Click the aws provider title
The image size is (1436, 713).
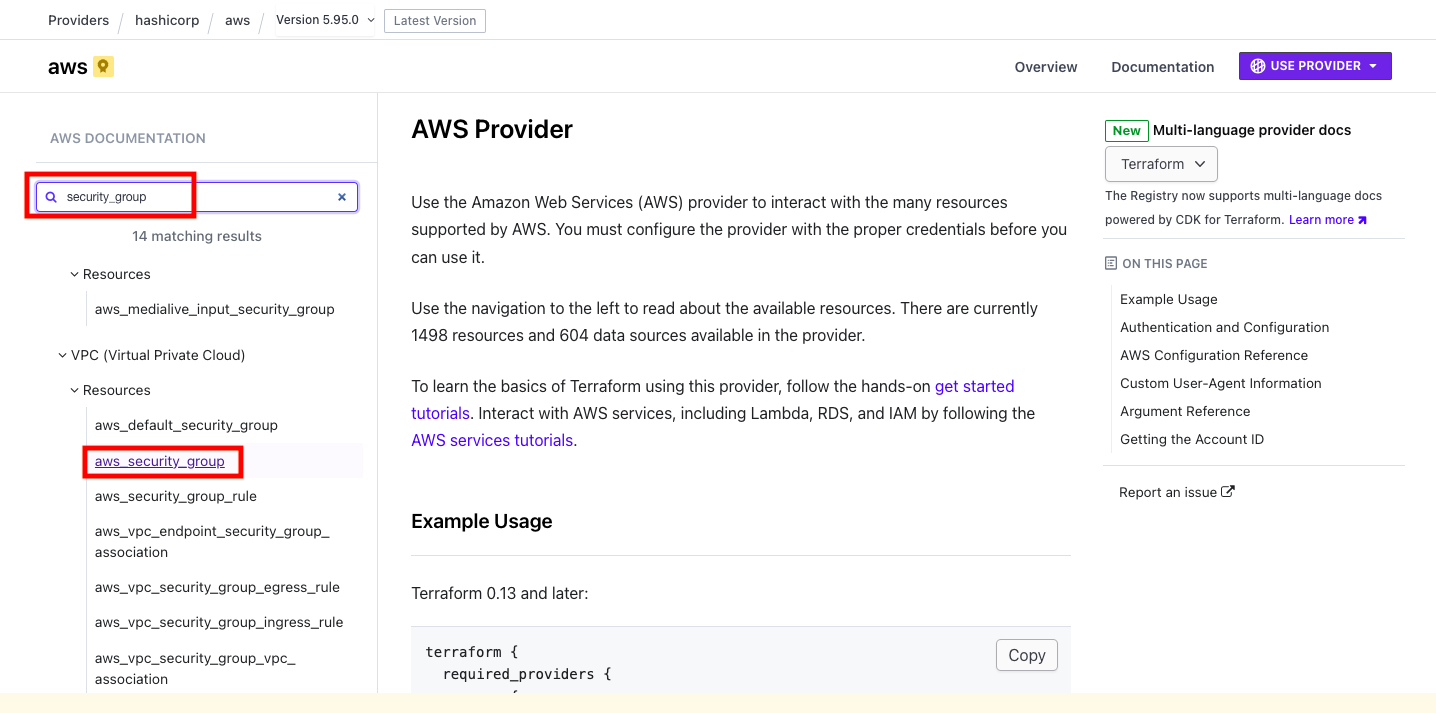pos(68,67)
